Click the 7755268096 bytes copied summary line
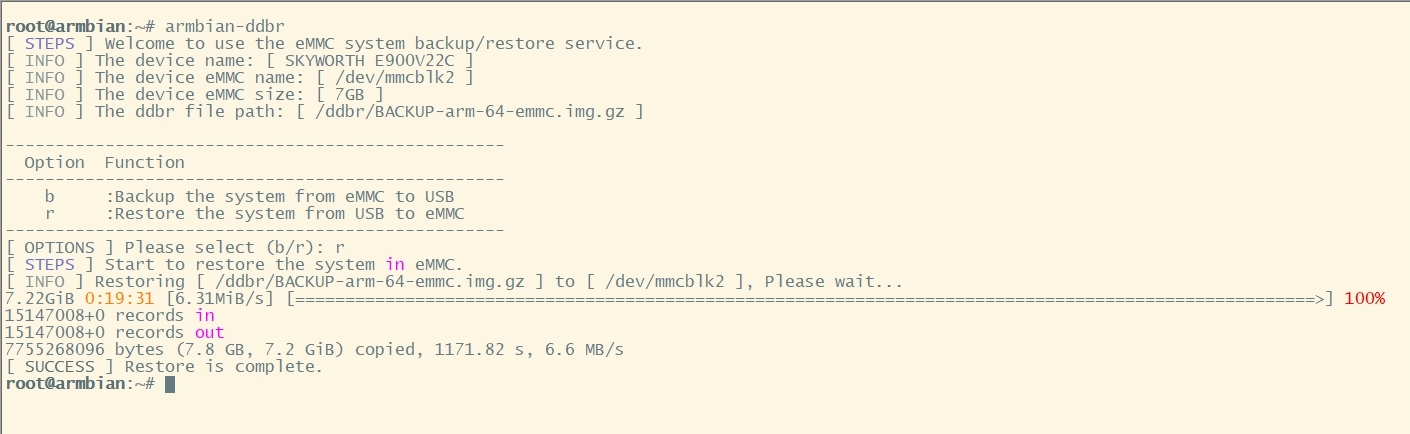Screen dimensions: 1410x434 tap(315, 349)
